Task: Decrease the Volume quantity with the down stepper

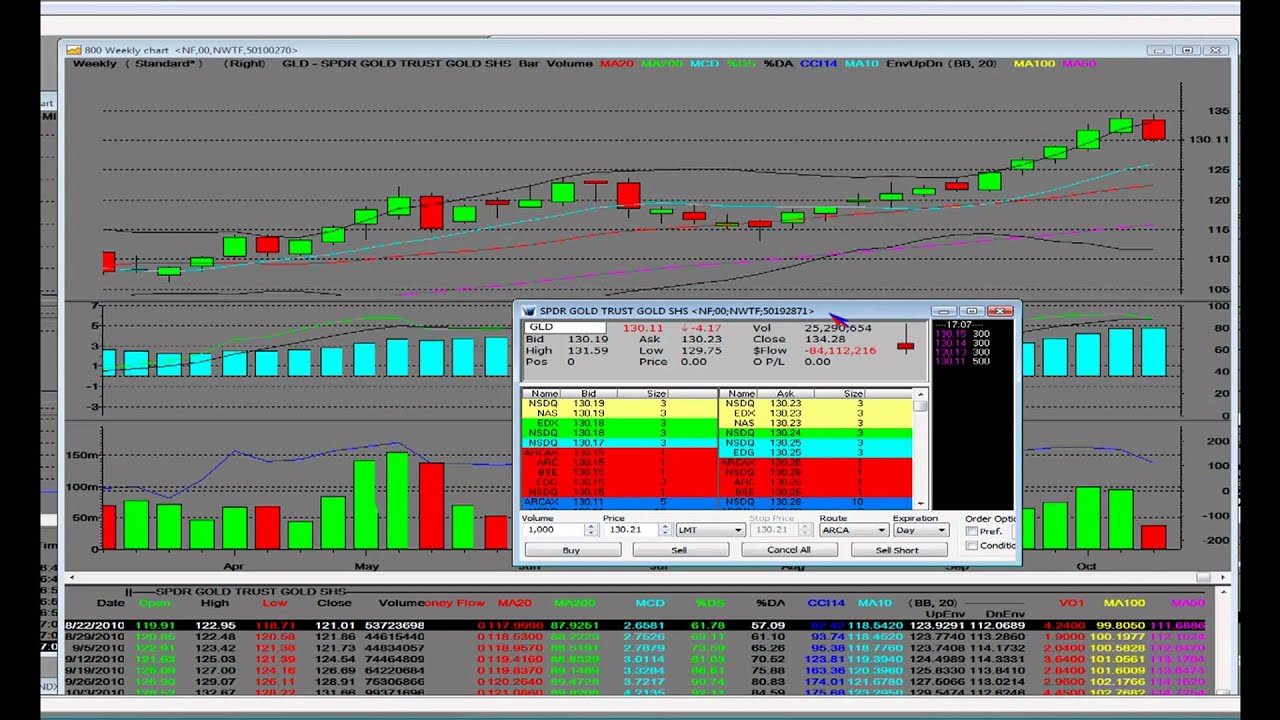Action: [x=591, y=533]
